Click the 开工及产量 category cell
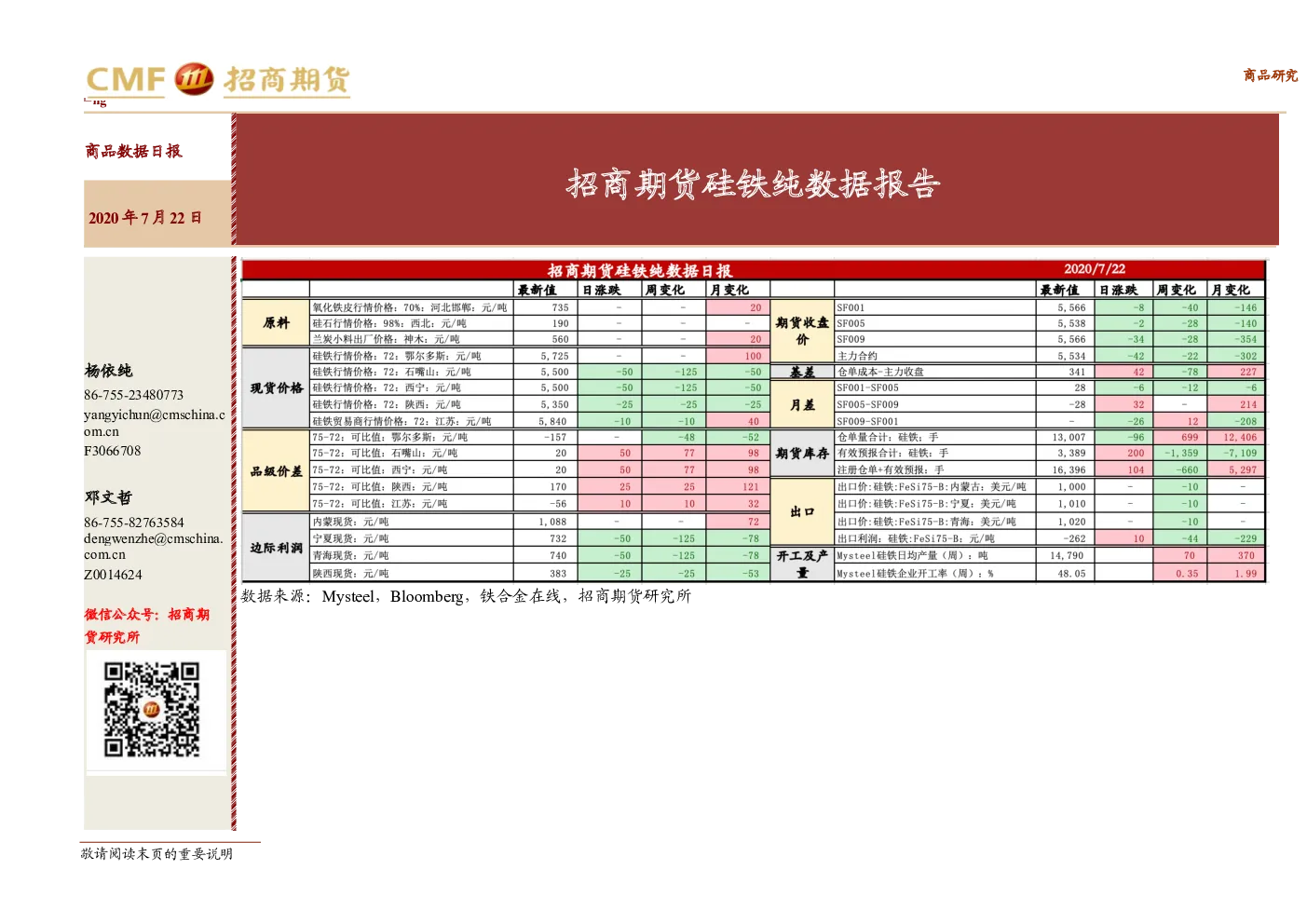1307x924 pixels. tap(802, 564)
